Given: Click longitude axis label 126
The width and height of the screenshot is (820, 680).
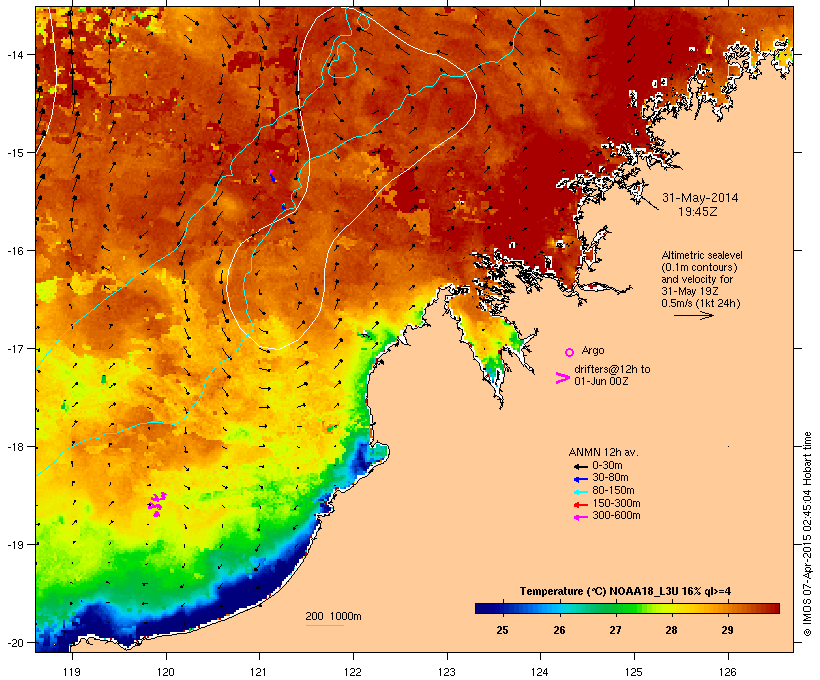Looking at the screenshot, I should click(727, 672).
